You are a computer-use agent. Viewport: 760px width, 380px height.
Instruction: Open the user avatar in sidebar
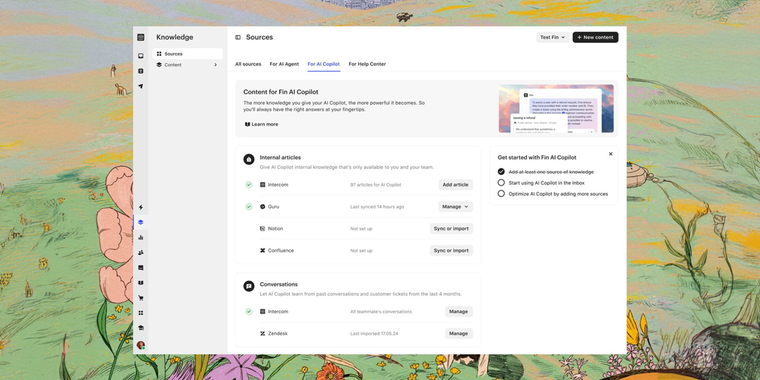(x=141, y=345)
